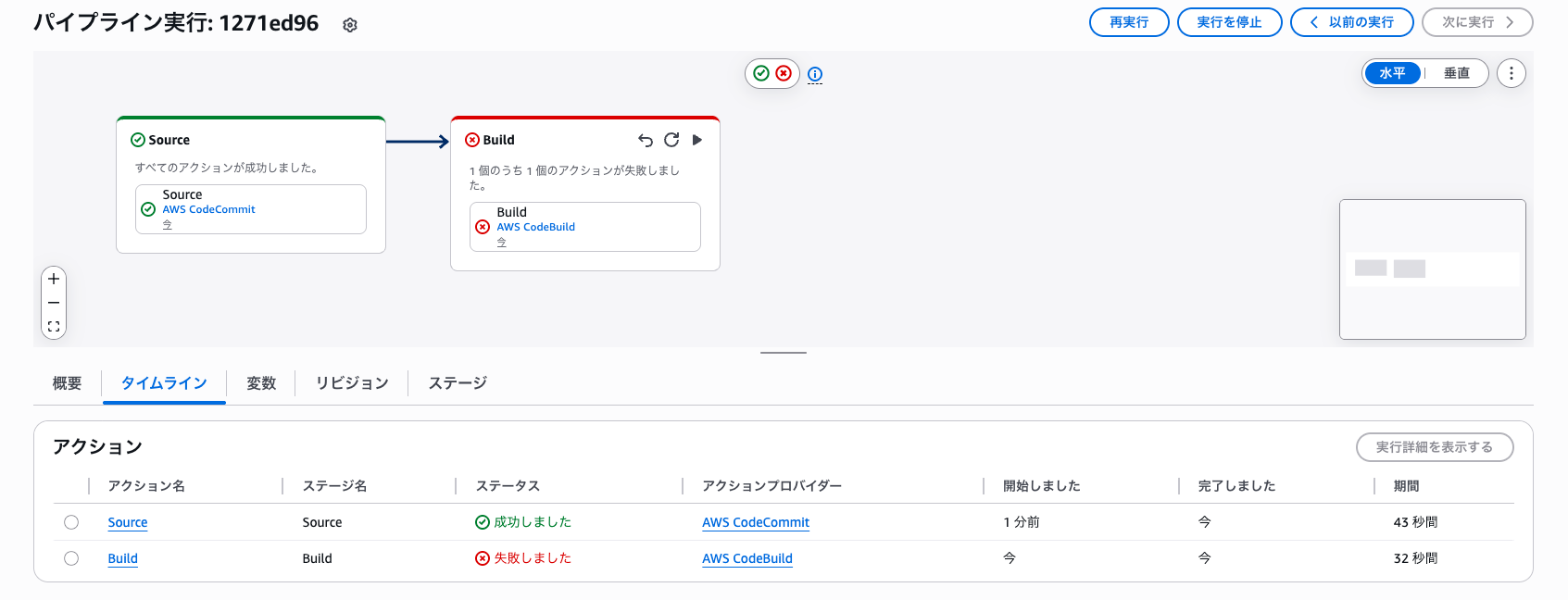Click the green success filter icon in legend
1568x600 pixels.
pos(761,73)
